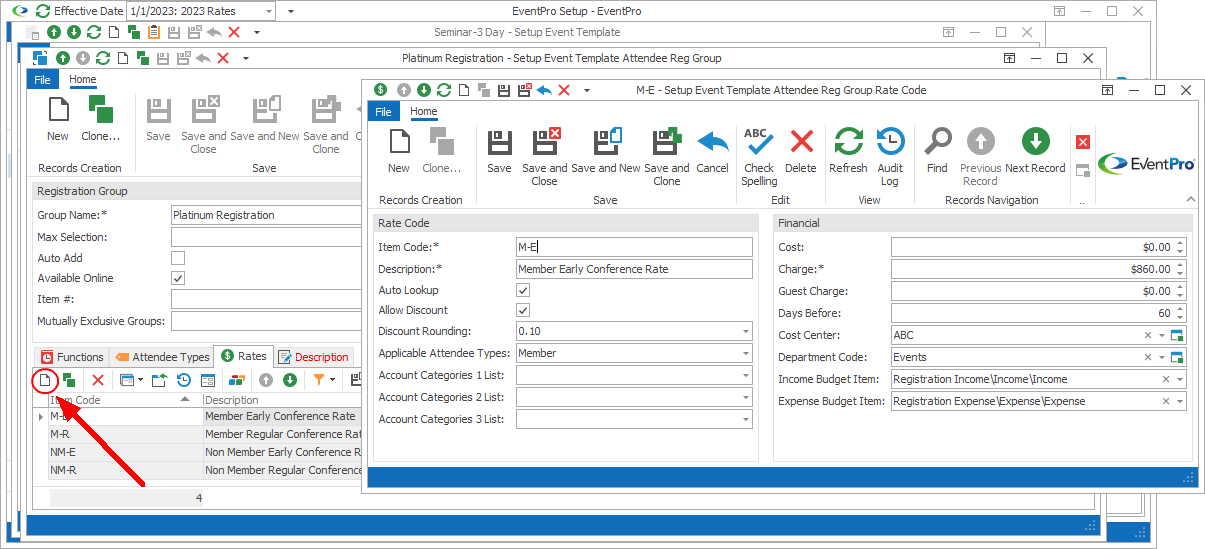Run Check Spelling in rate code window
Image resolution: width=1205 pixels, height=549 pixels.
click(x=759, y=156)
